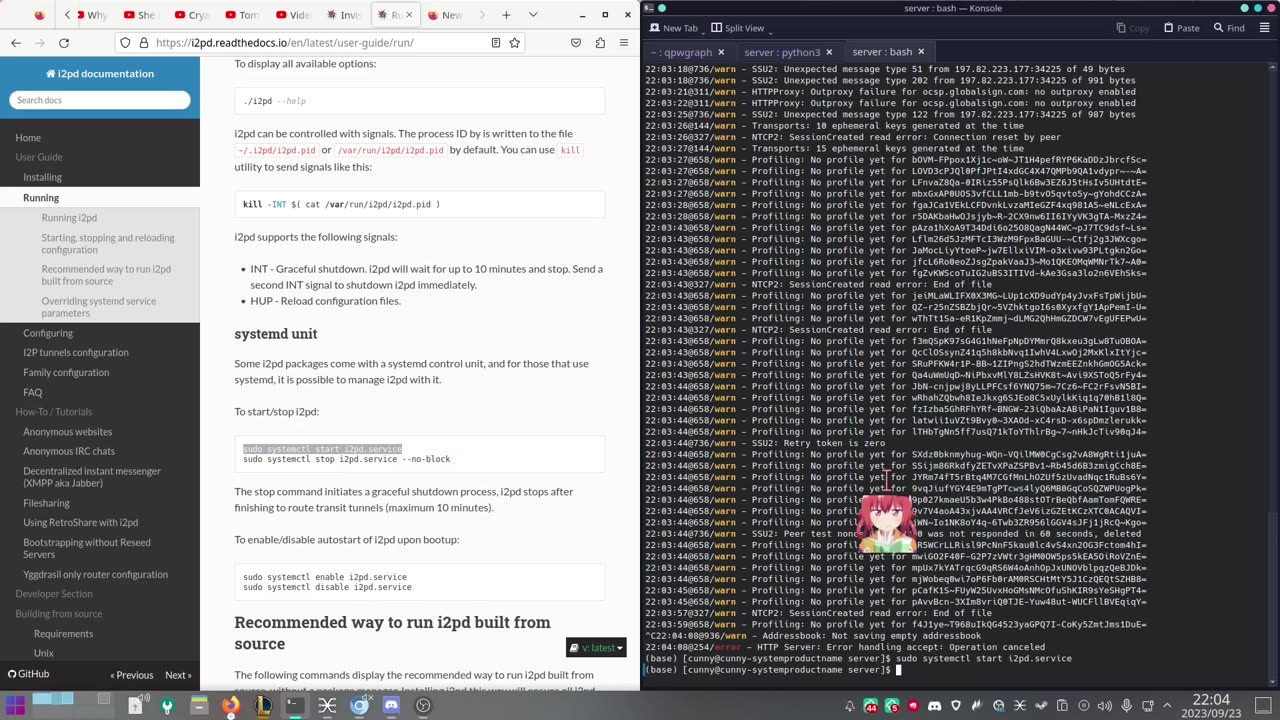This screenshot has width=1280, height=720.
Task: Toggle reader view in the address bar
Action: [x=495, y=43]
